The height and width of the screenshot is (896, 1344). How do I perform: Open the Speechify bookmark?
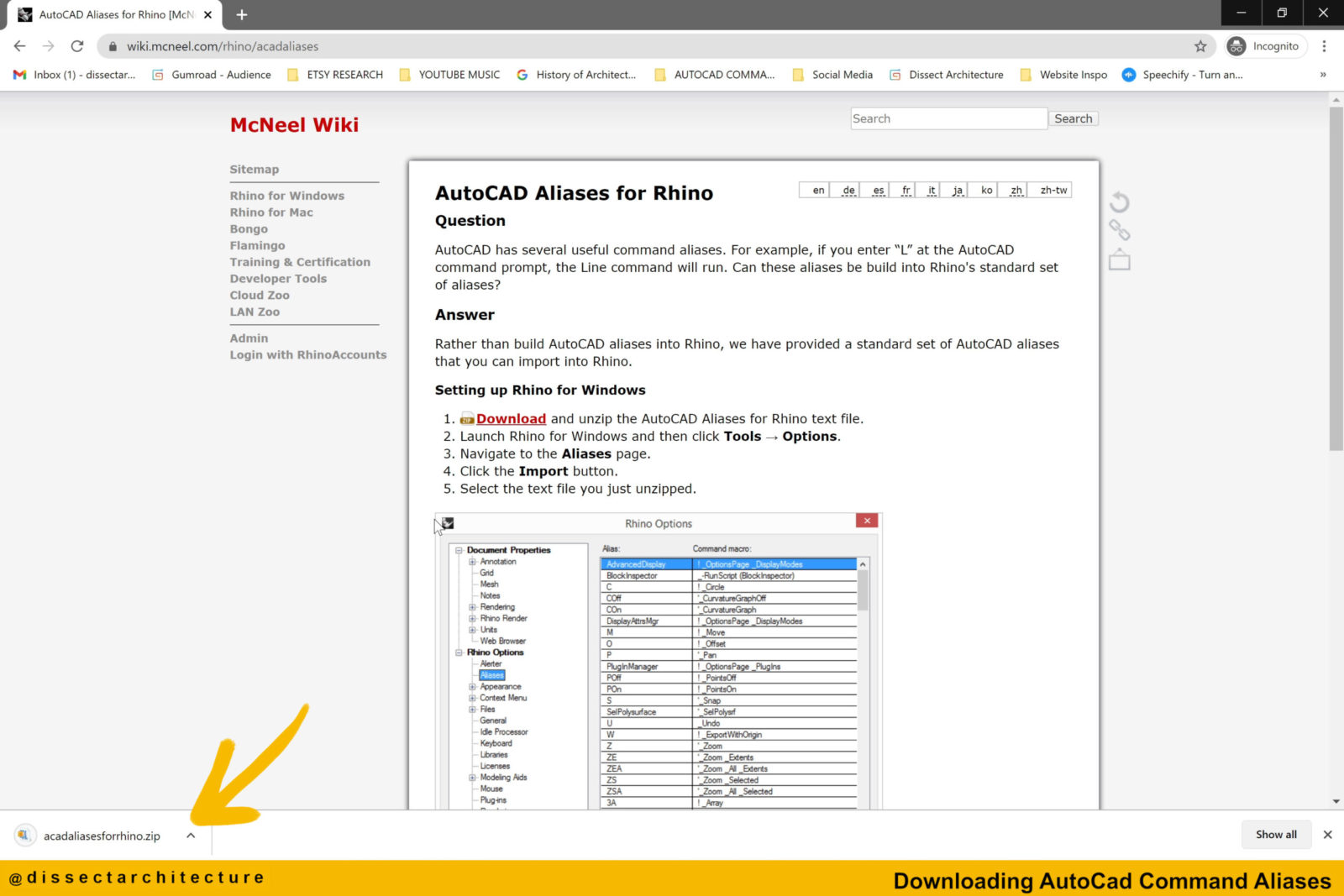click(1183, 75)
